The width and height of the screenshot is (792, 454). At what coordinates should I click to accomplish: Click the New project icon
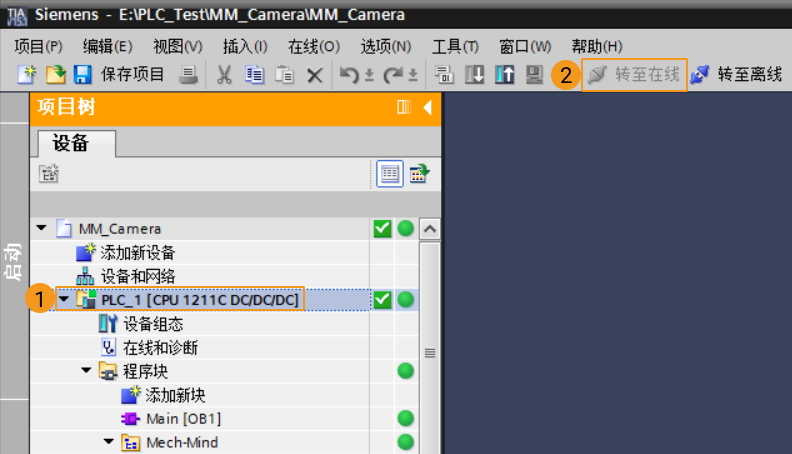pos(27,75)
